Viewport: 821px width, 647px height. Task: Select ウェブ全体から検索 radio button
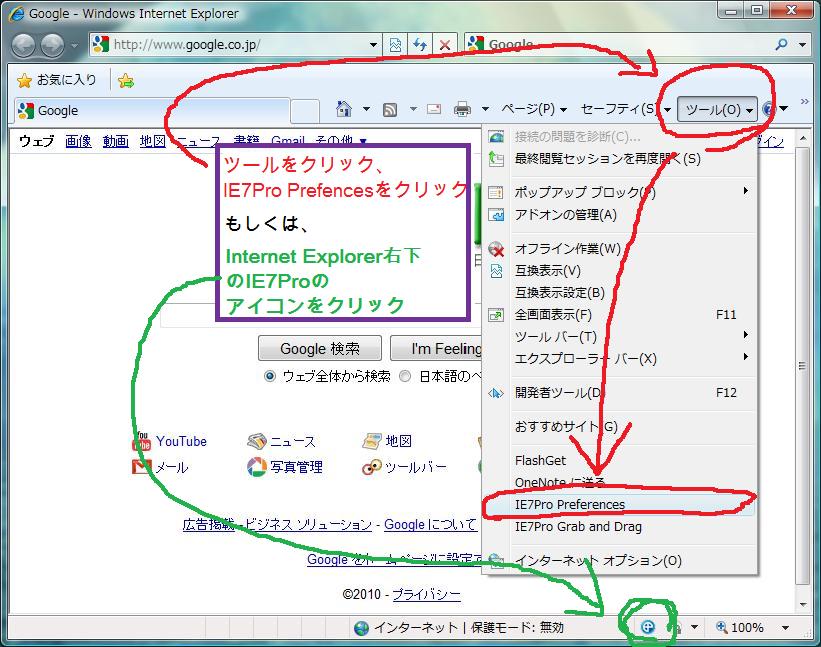coord(270,376)
